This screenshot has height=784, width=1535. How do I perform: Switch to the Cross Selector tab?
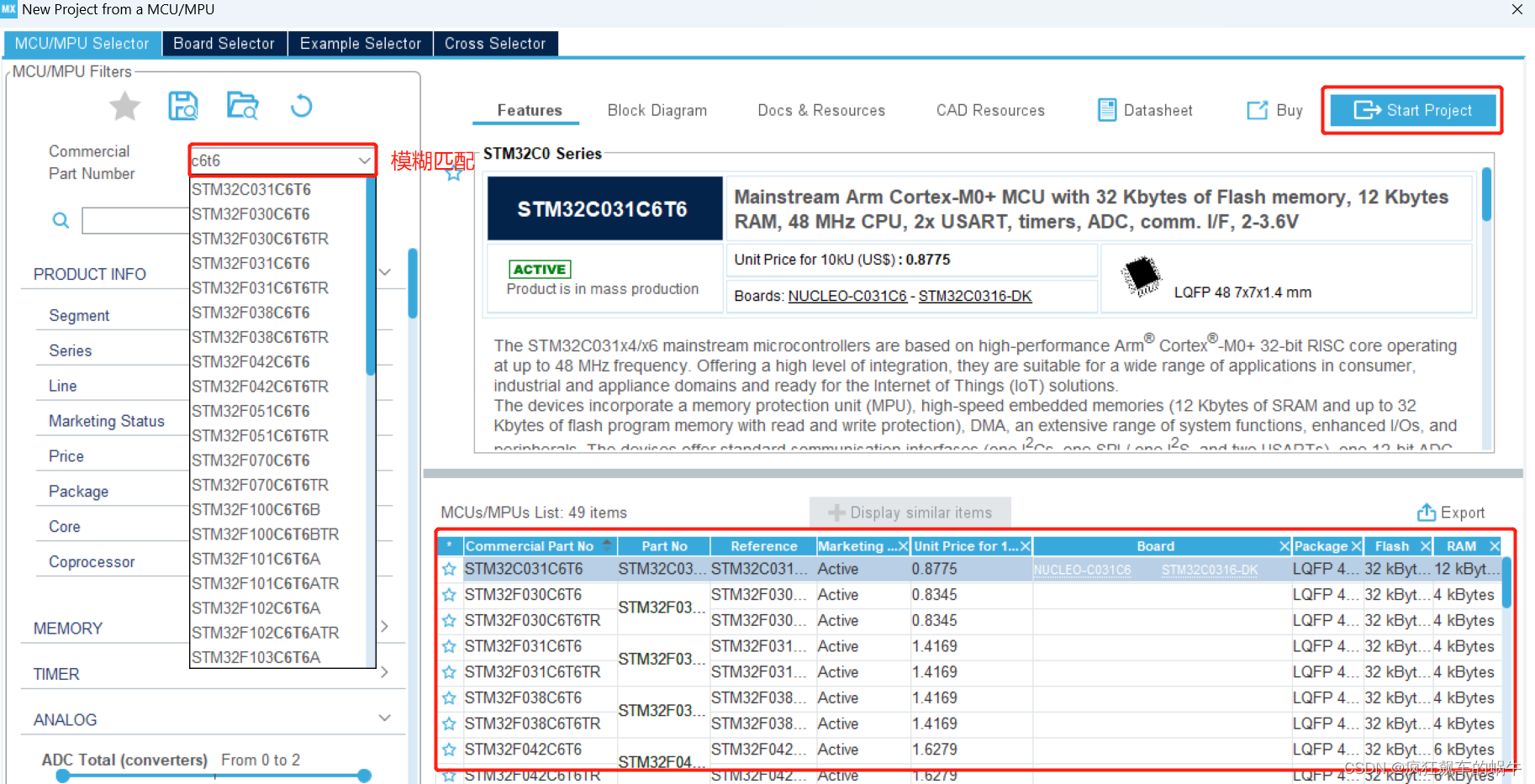495,44
